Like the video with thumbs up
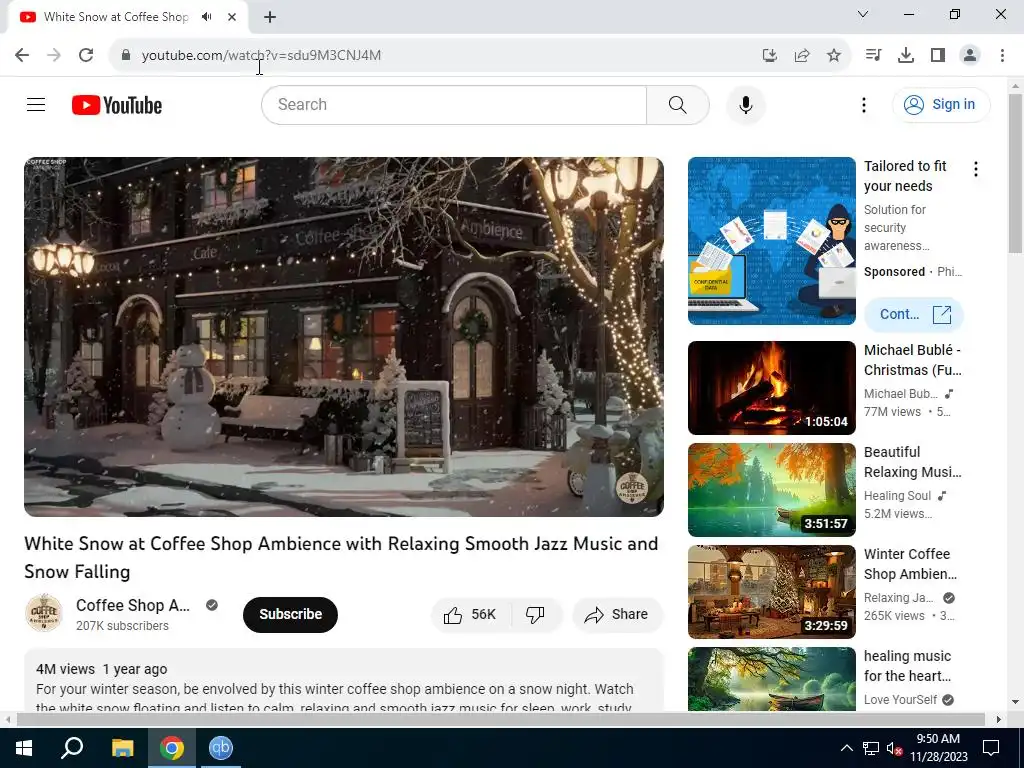 click(x=471, y=615)
